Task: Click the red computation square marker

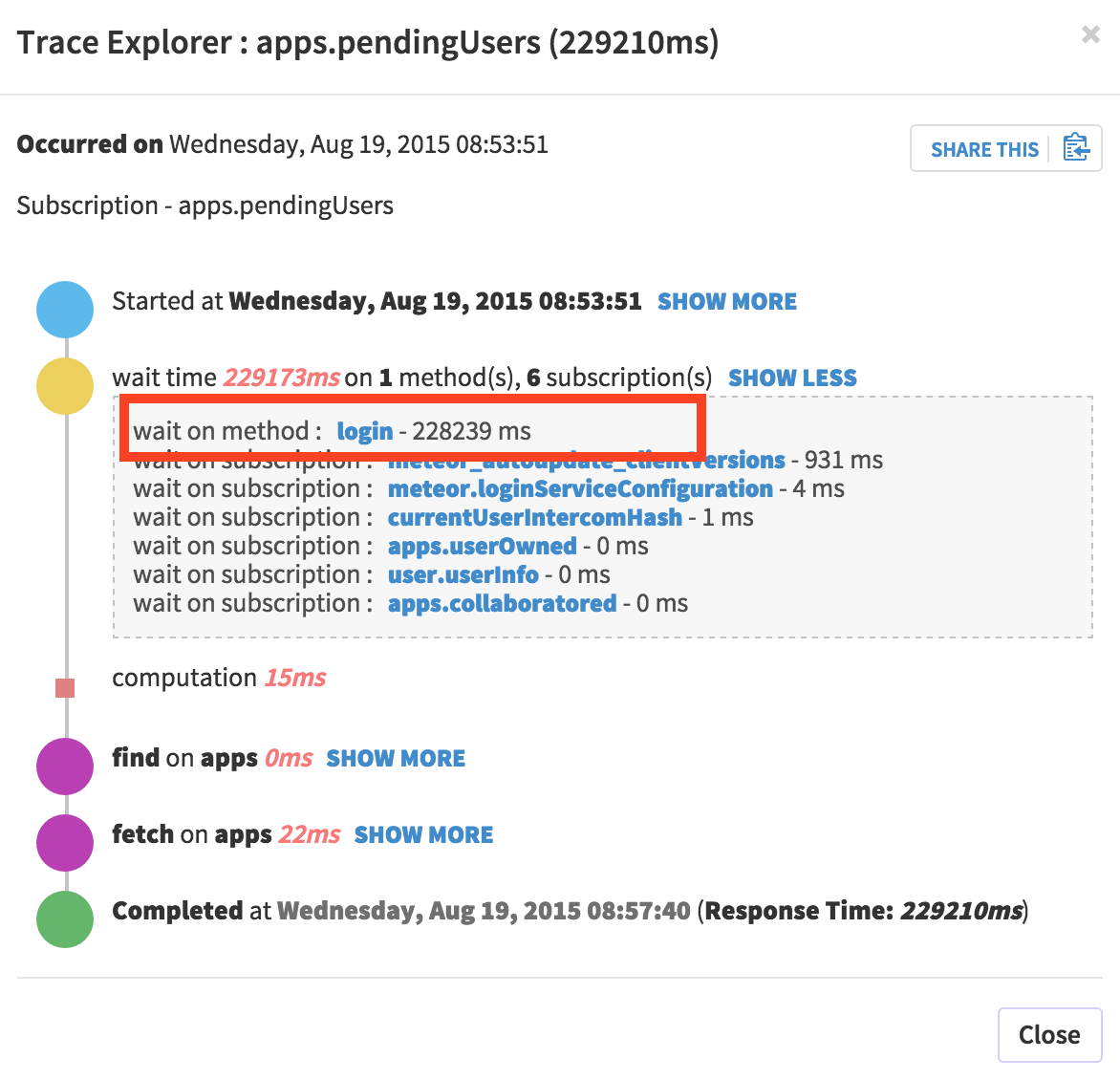Action: 65,687
